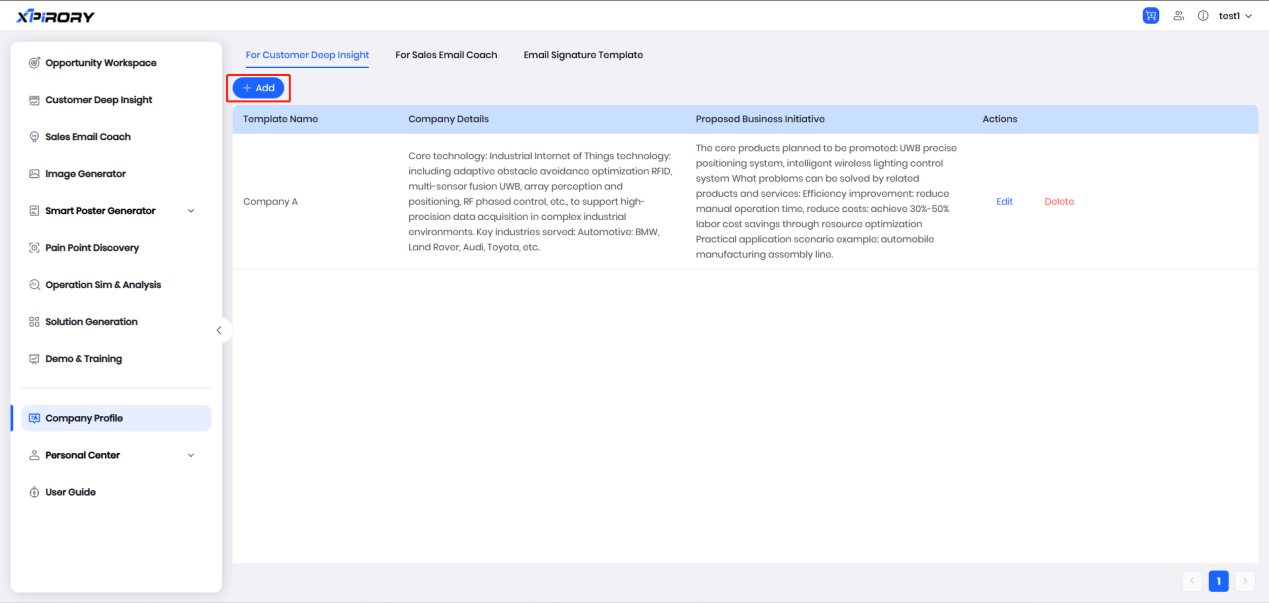Open the User Guide

(x=70, y=492)
